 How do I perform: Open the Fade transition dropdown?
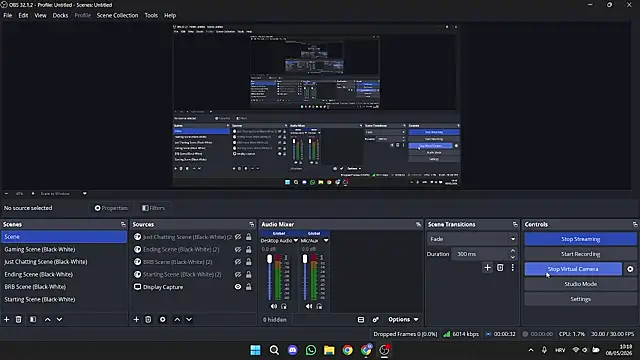tap(472, 239)
